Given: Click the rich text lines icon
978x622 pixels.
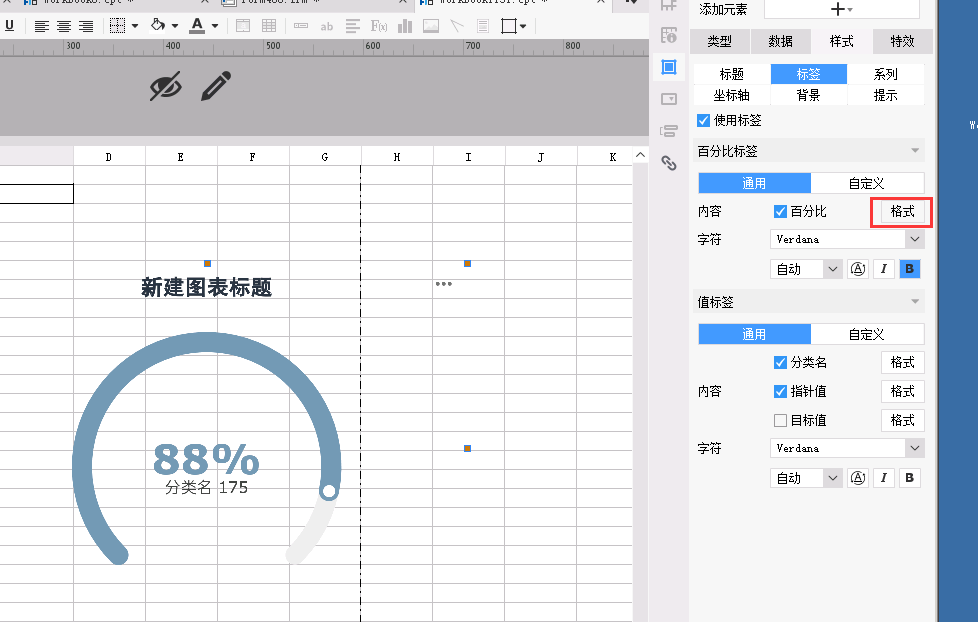Looking at the screenshot, I should [x=353, y=26].
